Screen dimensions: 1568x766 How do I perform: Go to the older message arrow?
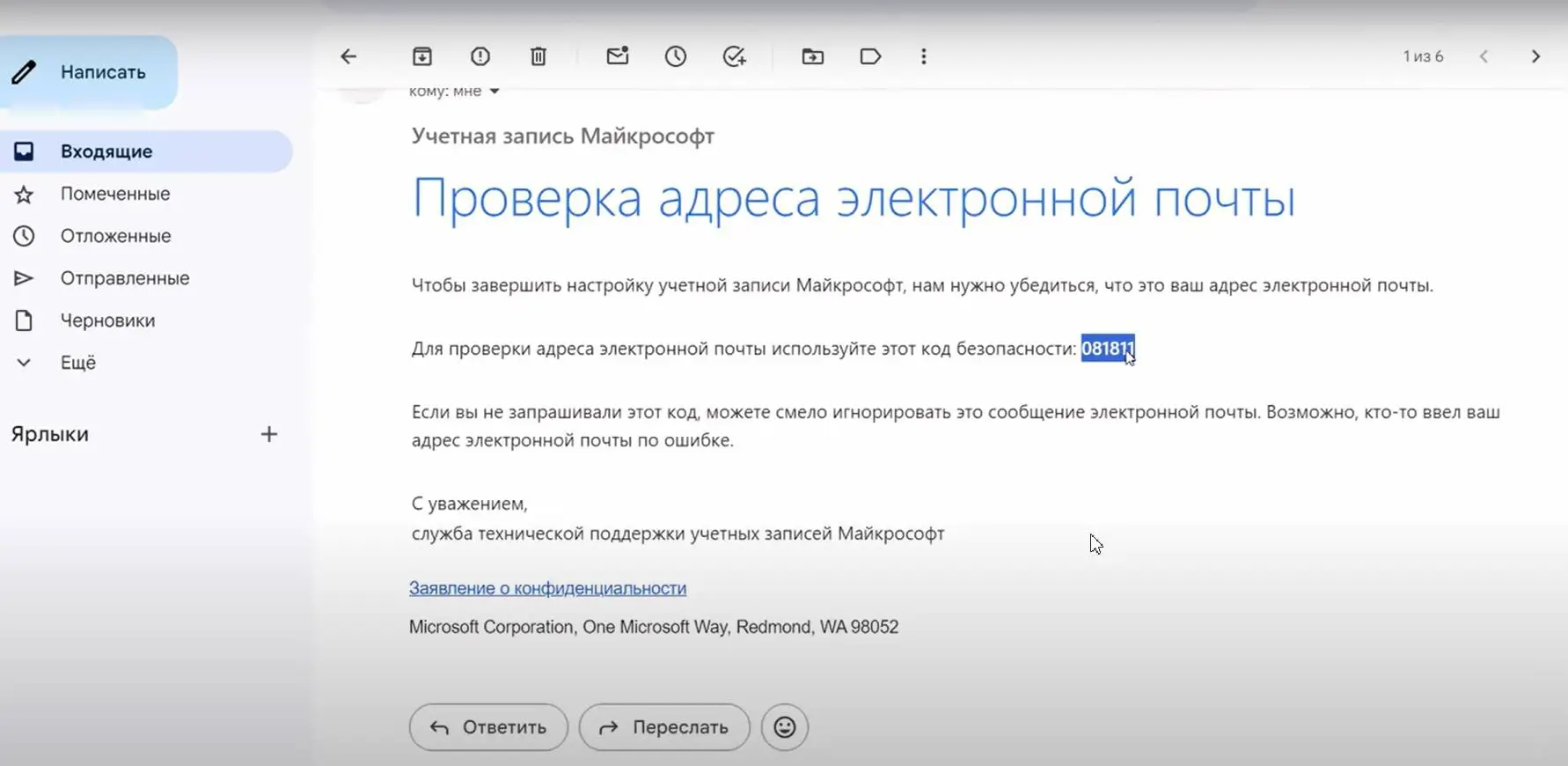(1536, 56)
